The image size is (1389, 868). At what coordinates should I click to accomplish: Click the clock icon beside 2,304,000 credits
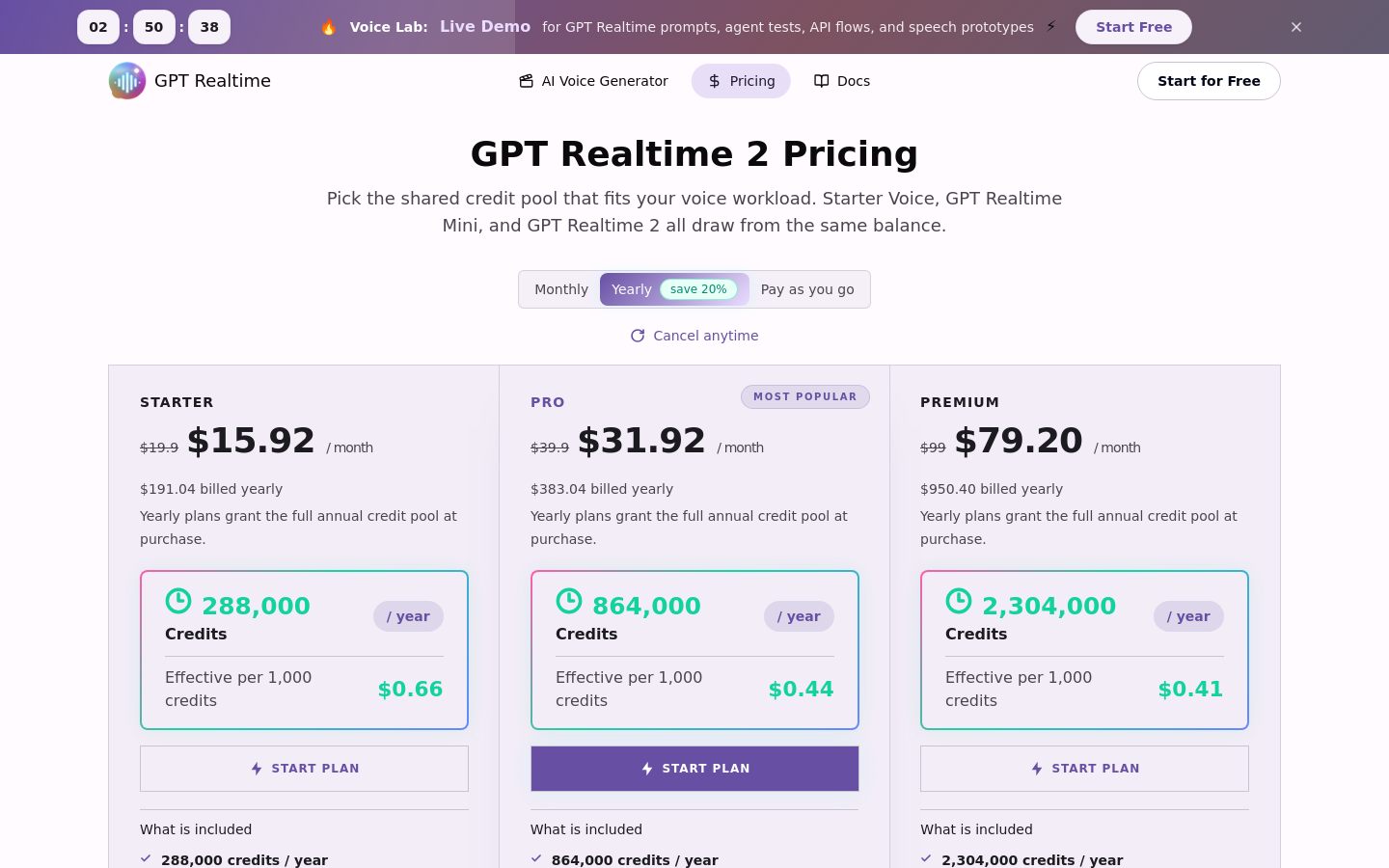(959, 601)
